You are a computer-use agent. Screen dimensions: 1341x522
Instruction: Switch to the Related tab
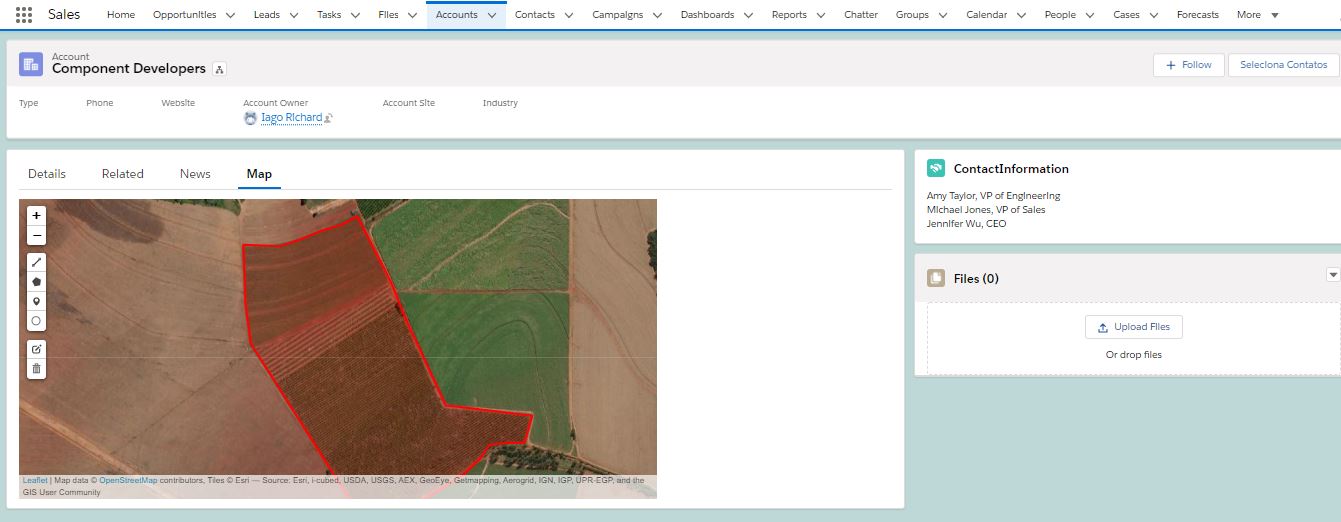pyautogui.click(x=123, y=174)
